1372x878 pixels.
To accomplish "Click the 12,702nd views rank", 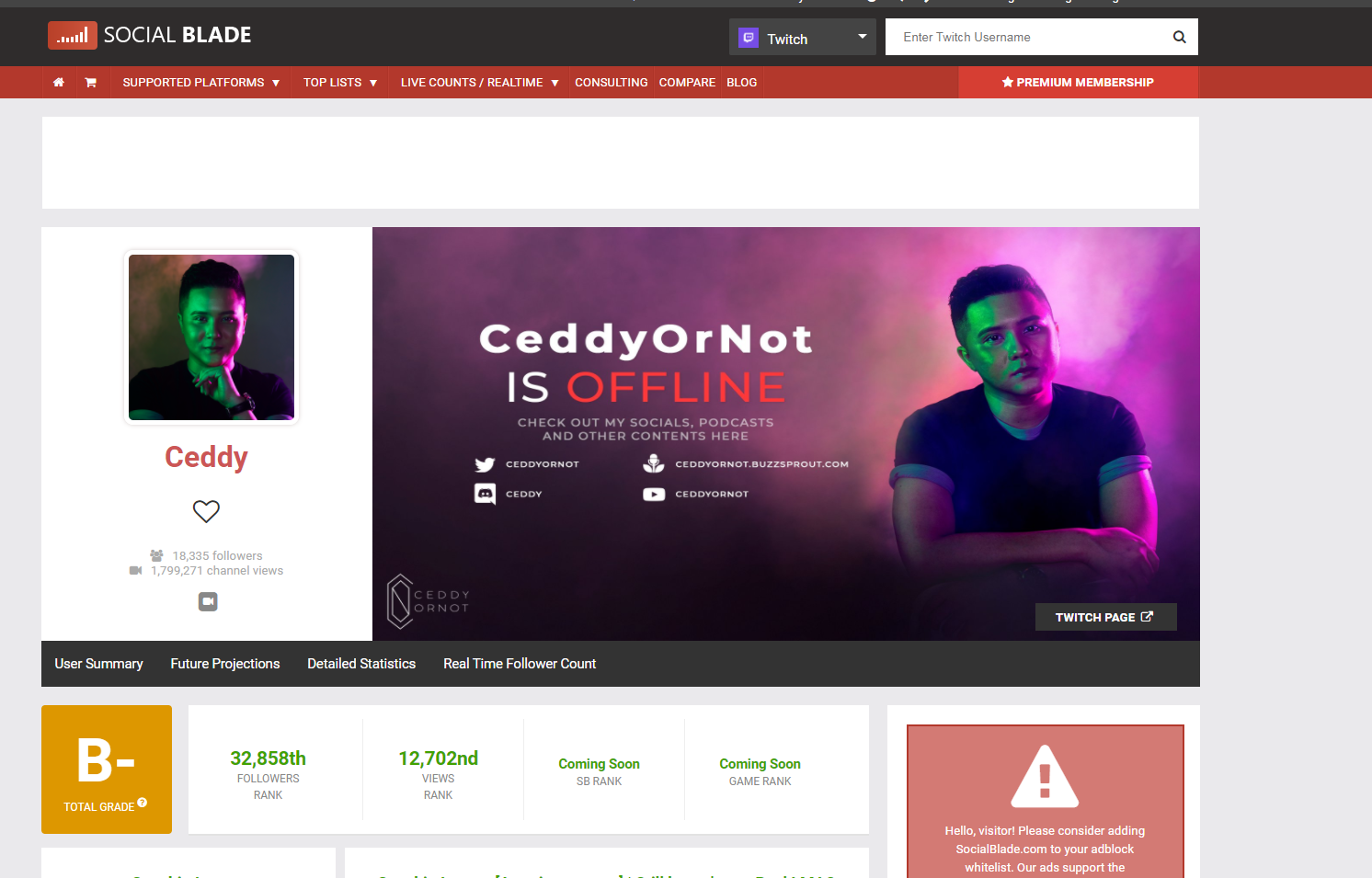I will (439, 758).
